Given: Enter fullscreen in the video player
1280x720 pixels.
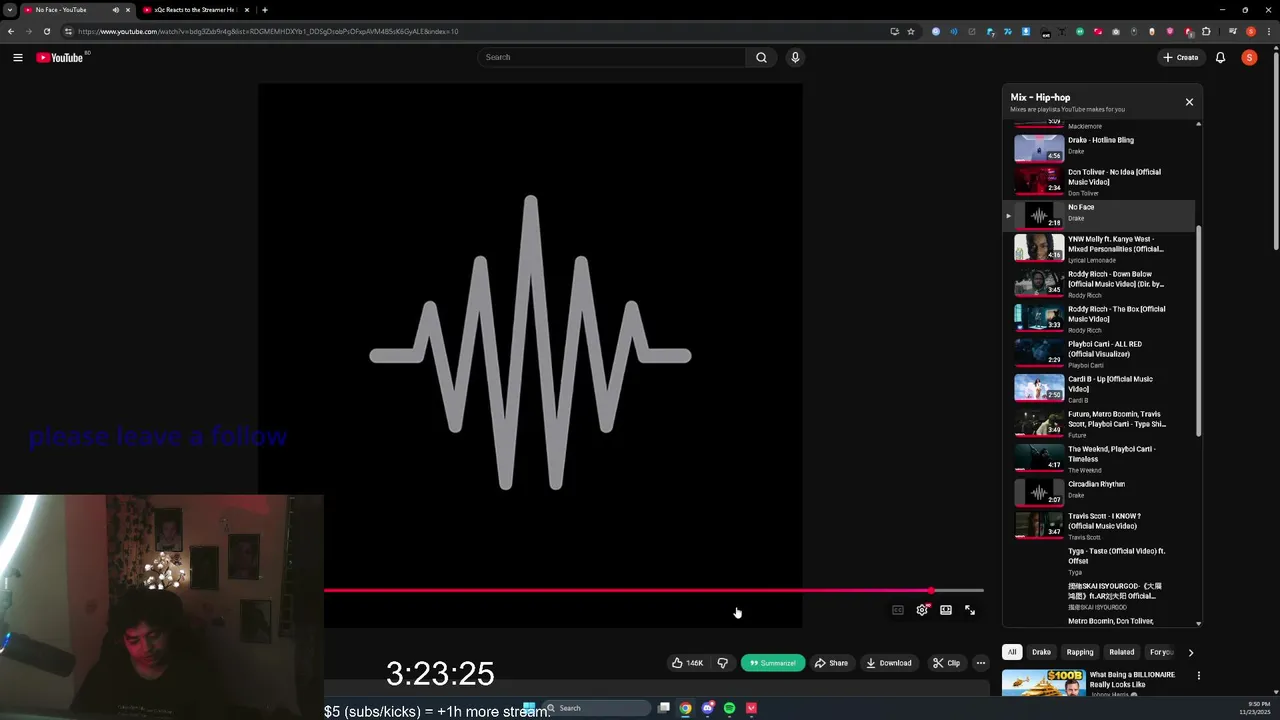Looking at the screenshot, I should tap(970, 610).
